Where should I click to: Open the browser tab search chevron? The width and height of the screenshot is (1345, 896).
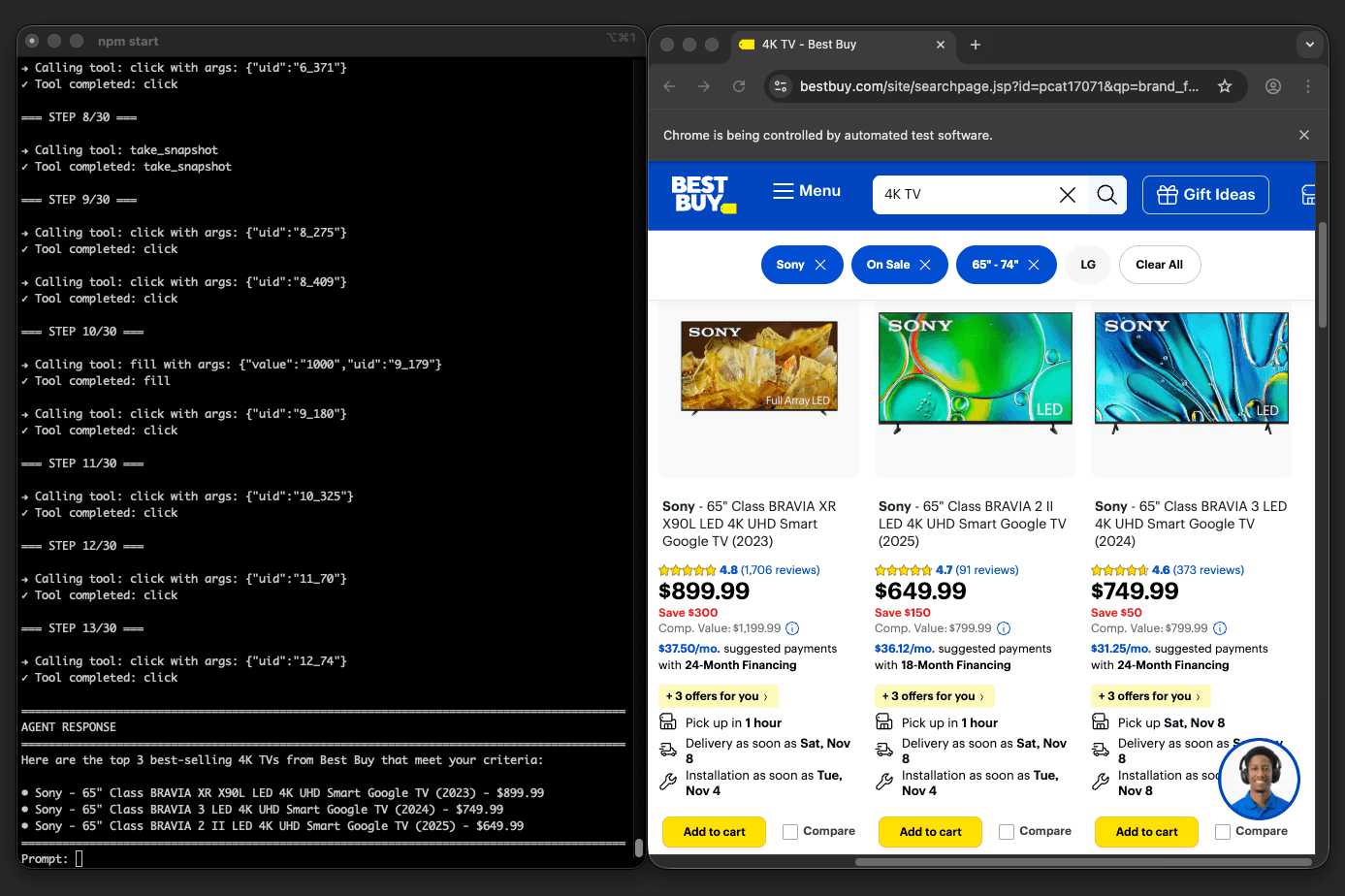click(1309, 45)
